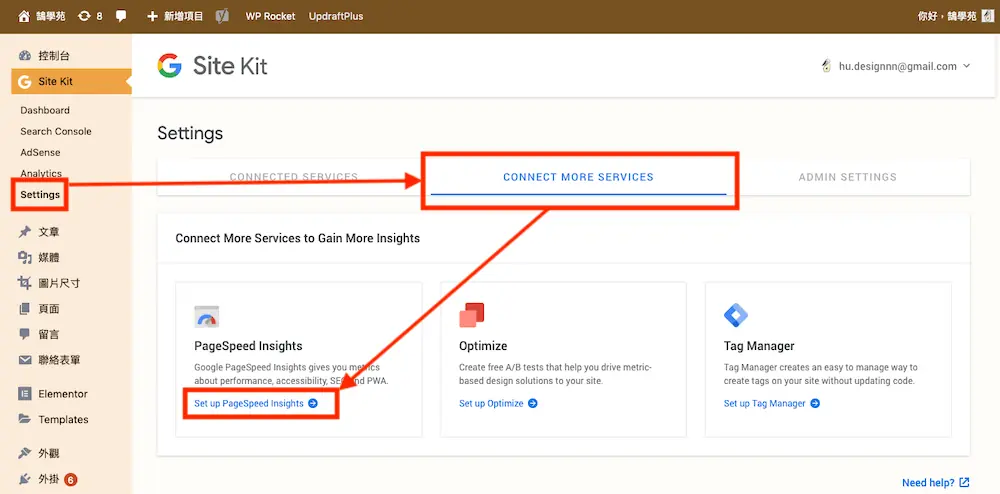Click the plus icon for 新增項目
1000x494 pixels.
[x=152, y=17]
